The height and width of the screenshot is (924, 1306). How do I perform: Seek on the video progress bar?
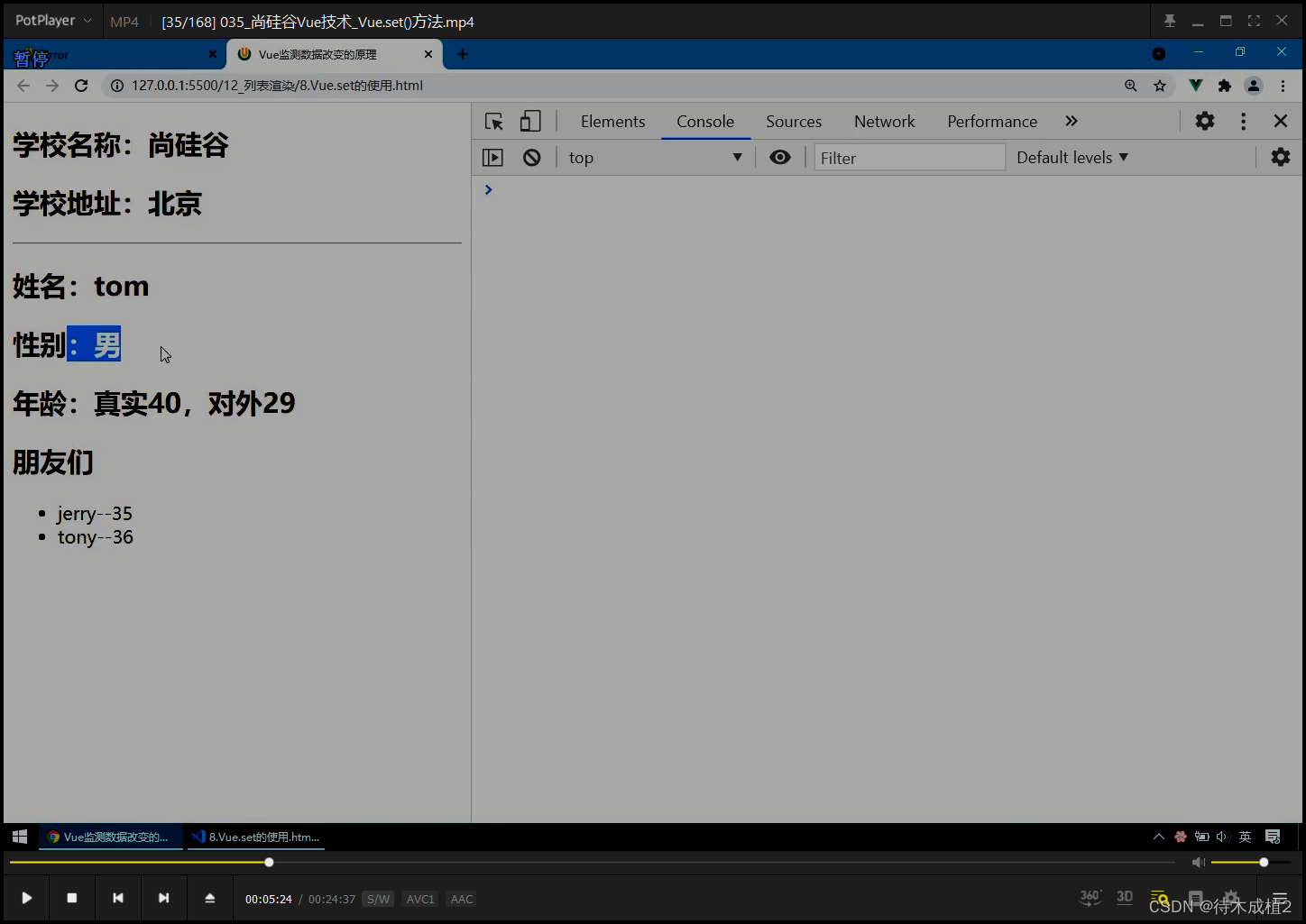point(592,863)
